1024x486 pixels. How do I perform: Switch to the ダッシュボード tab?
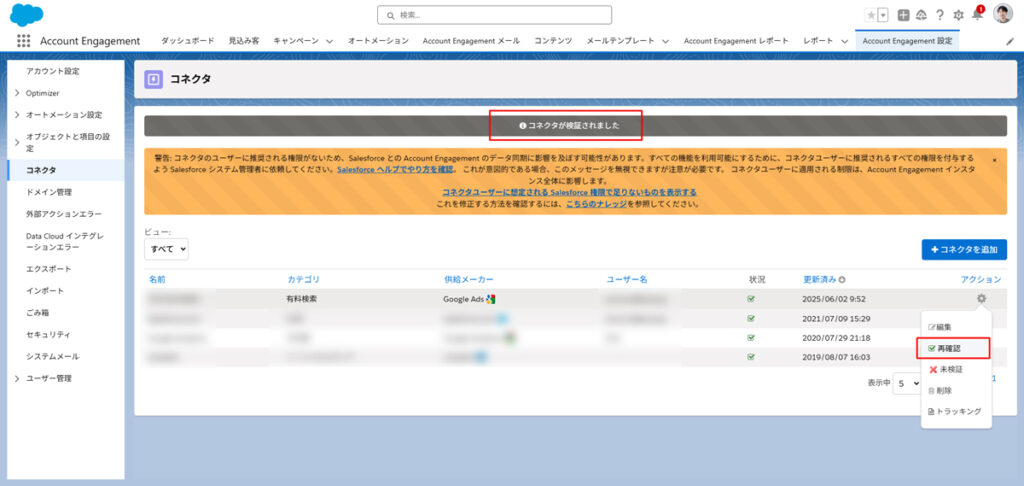point(188,41)
